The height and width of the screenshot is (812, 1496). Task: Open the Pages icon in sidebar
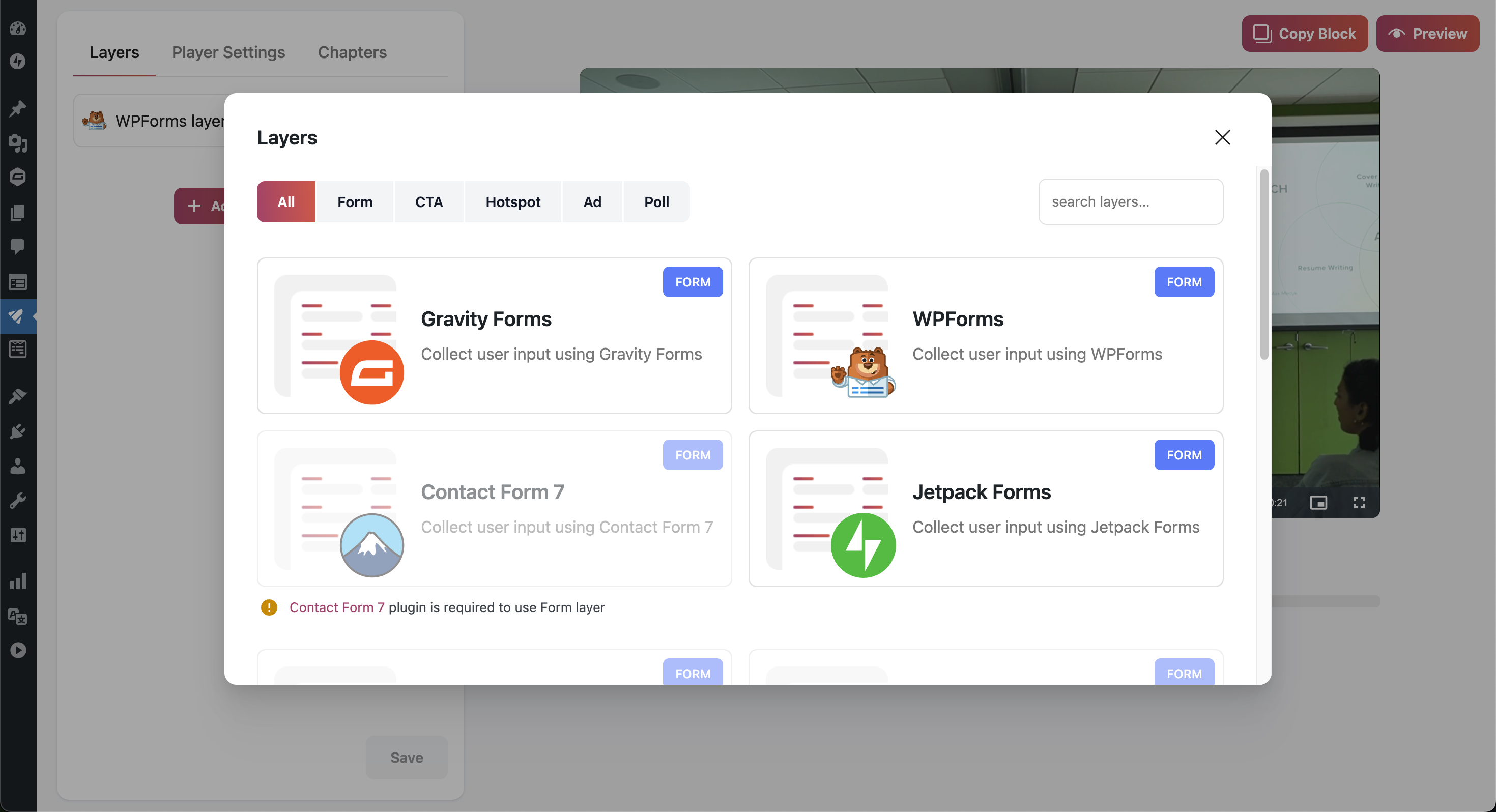pos(18,213)
